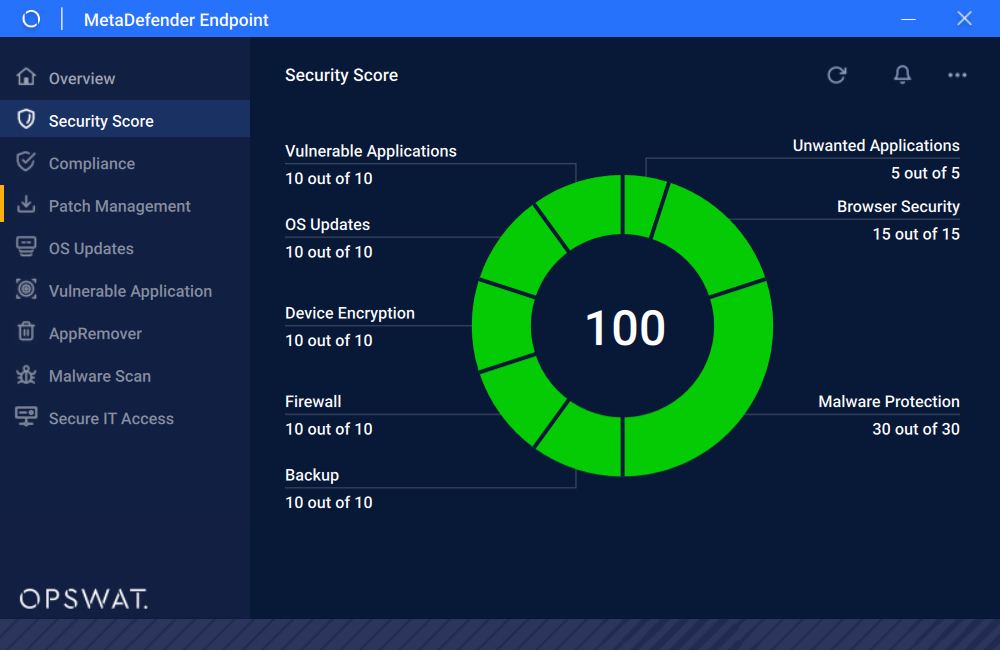Image resolution: width=1000 pixels, height=650 pixels.
Task: Click "10 out of 10" under Device Encryption
Action: [328, 341]
